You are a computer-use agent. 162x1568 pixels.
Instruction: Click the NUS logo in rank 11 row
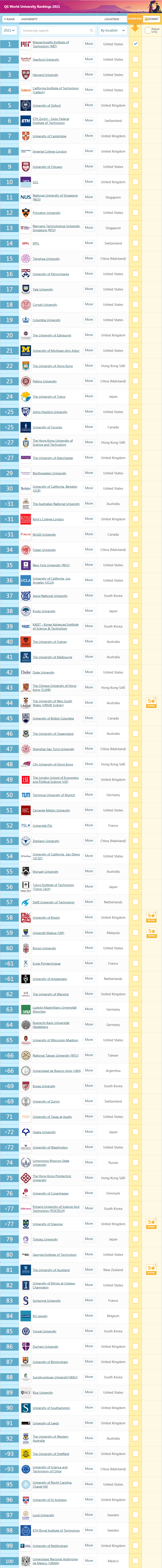(26, 197)
